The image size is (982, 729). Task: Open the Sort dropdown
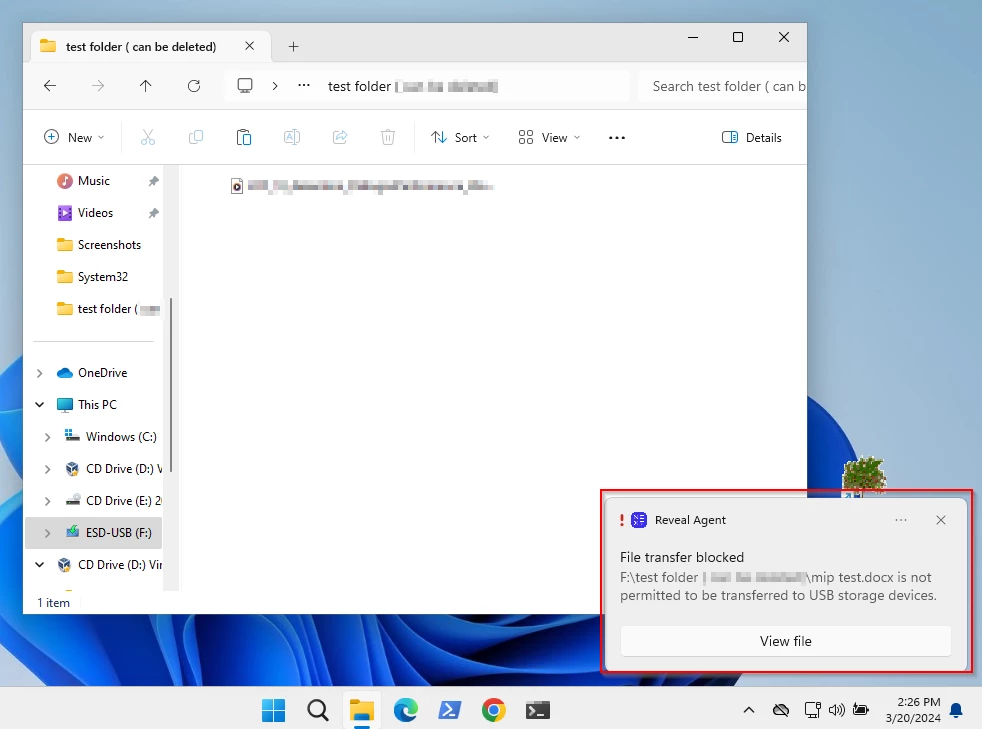pos(460,137)
